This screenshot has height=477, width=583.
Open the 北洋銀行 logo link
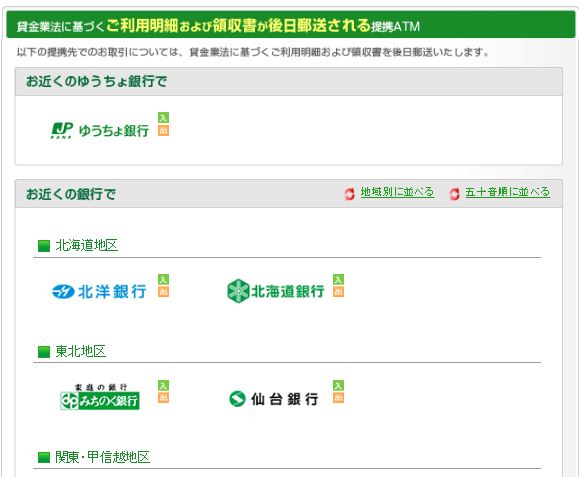point(99,291)
